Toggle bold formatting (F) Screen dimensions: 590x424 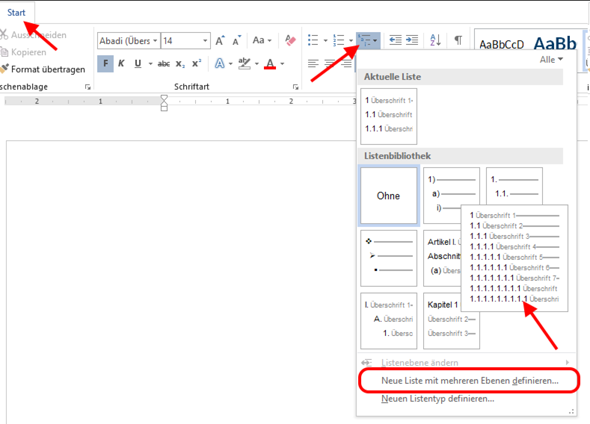tap(105, 64)
